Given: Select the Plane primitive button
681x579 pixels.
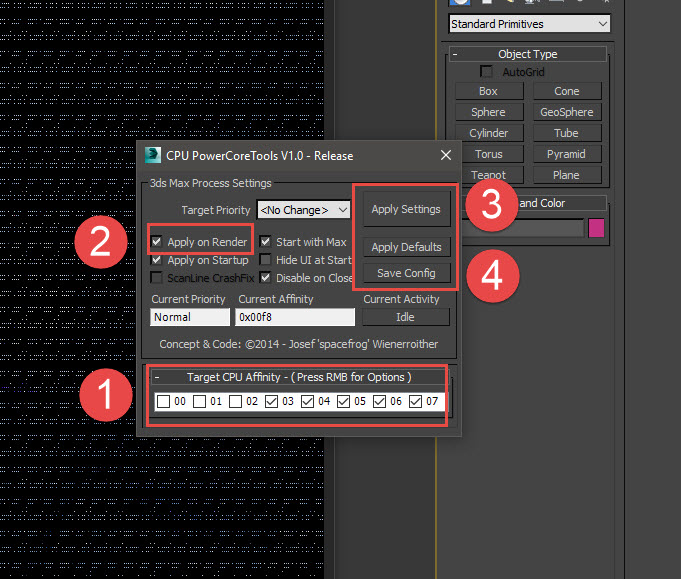Looking at the screenshot, I should pos(567,175).
